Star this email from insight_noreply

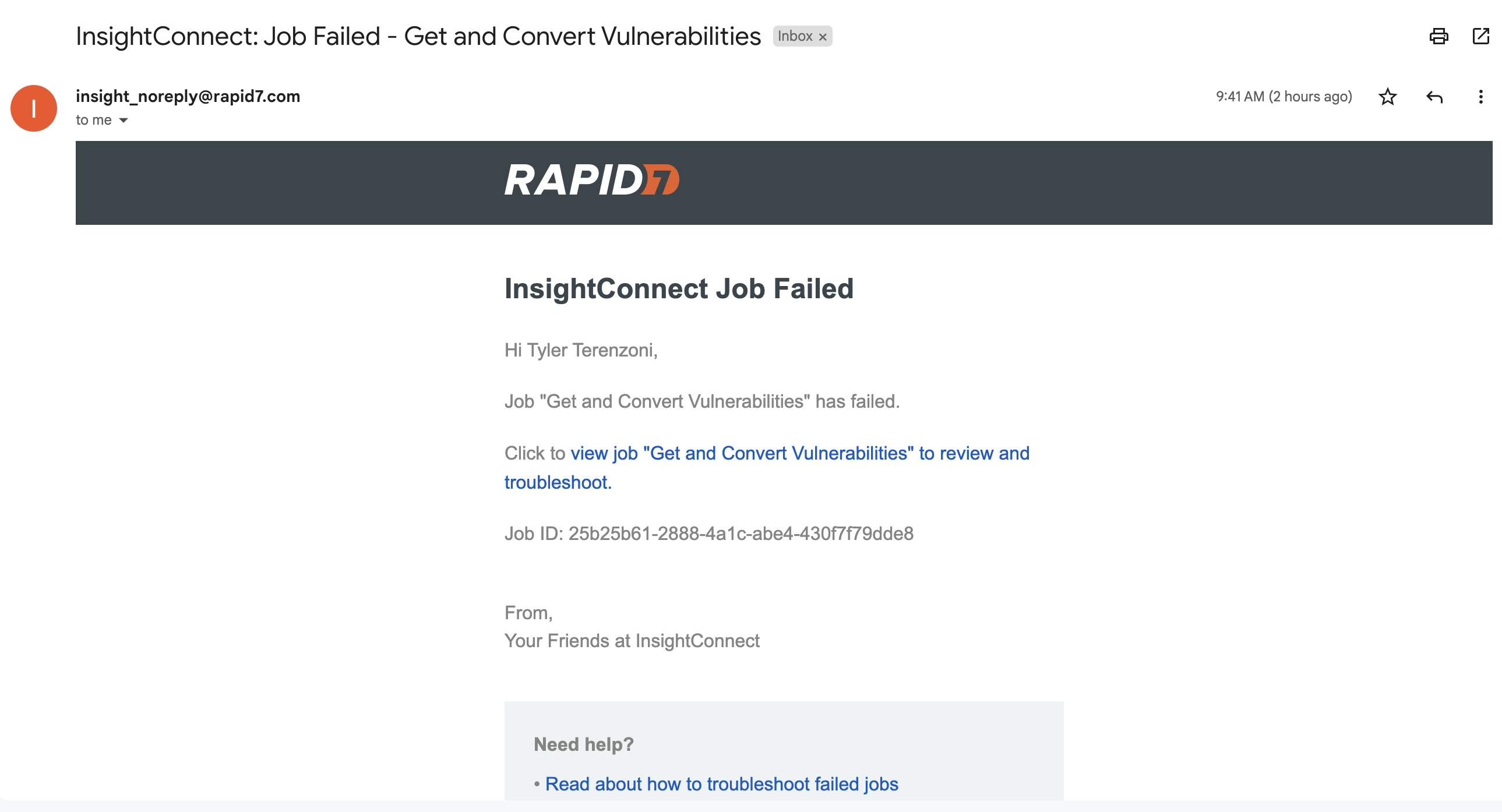1388,97
